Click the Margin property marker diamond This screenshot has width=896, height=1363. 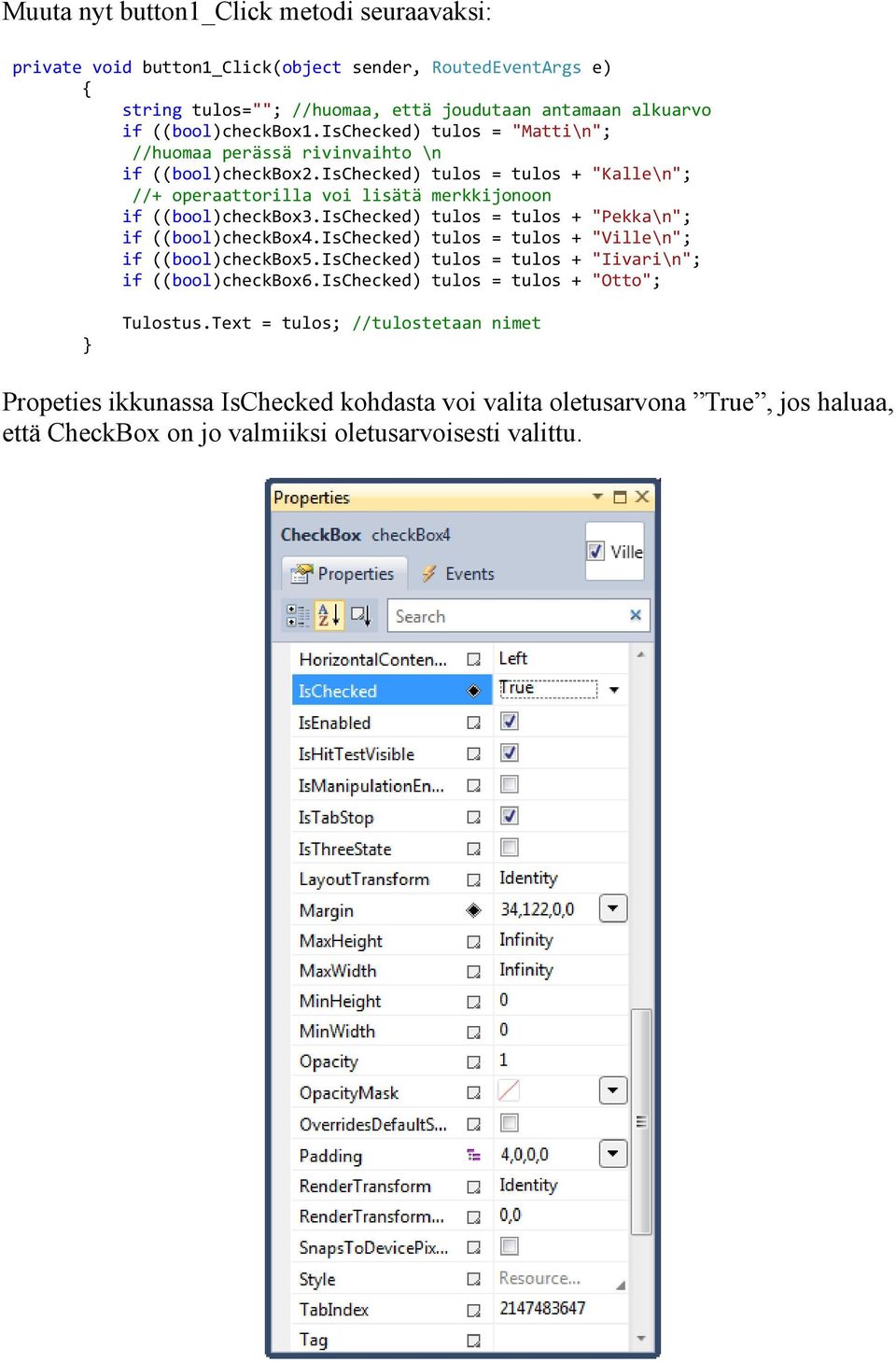pos(473,910)
